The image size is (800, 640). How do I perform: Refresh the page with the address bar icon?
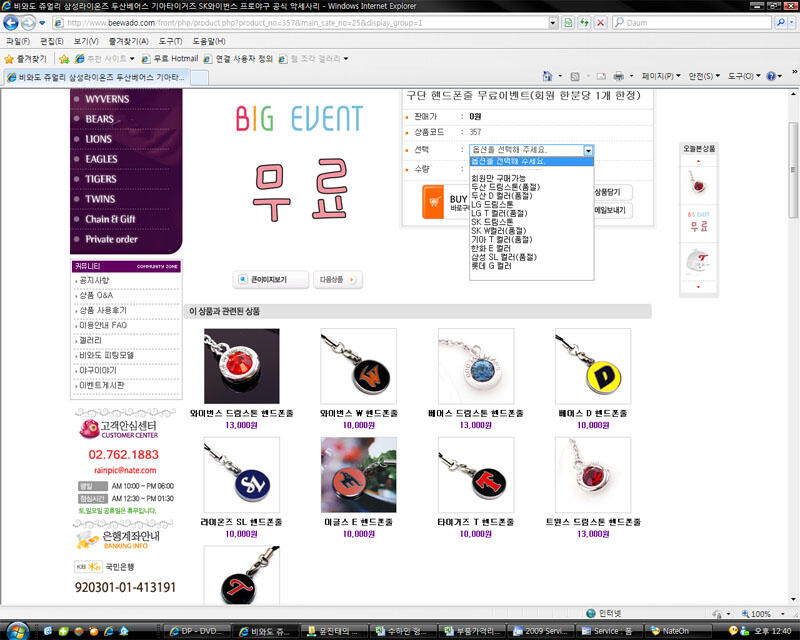coord(584,23)
